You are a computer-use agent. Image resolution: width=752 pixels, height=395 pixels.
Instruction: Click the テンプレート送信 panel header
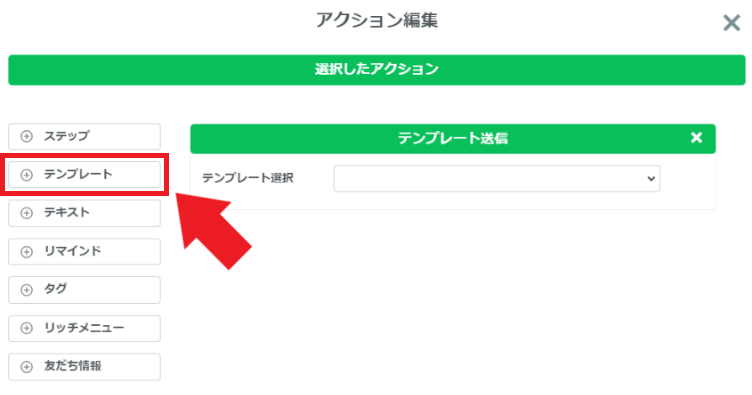[453, 139]
